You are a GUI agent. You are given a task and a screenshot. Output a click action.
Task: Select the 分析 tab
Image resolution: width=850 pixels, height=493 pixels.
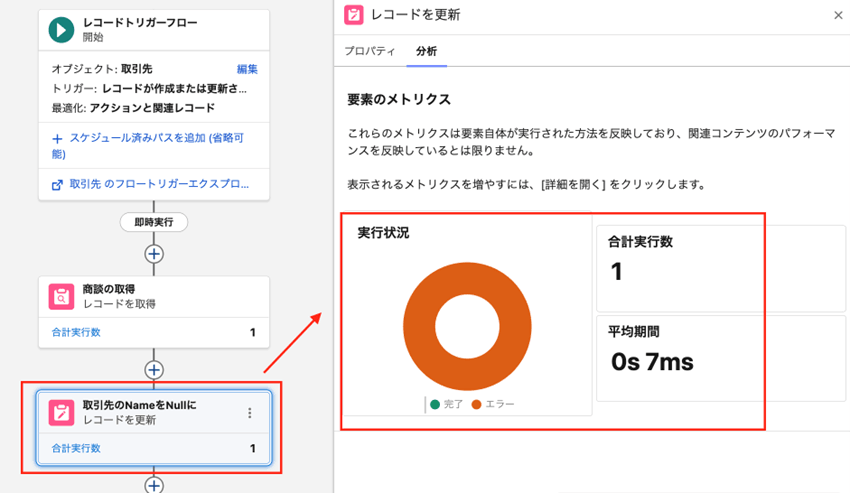426,50
